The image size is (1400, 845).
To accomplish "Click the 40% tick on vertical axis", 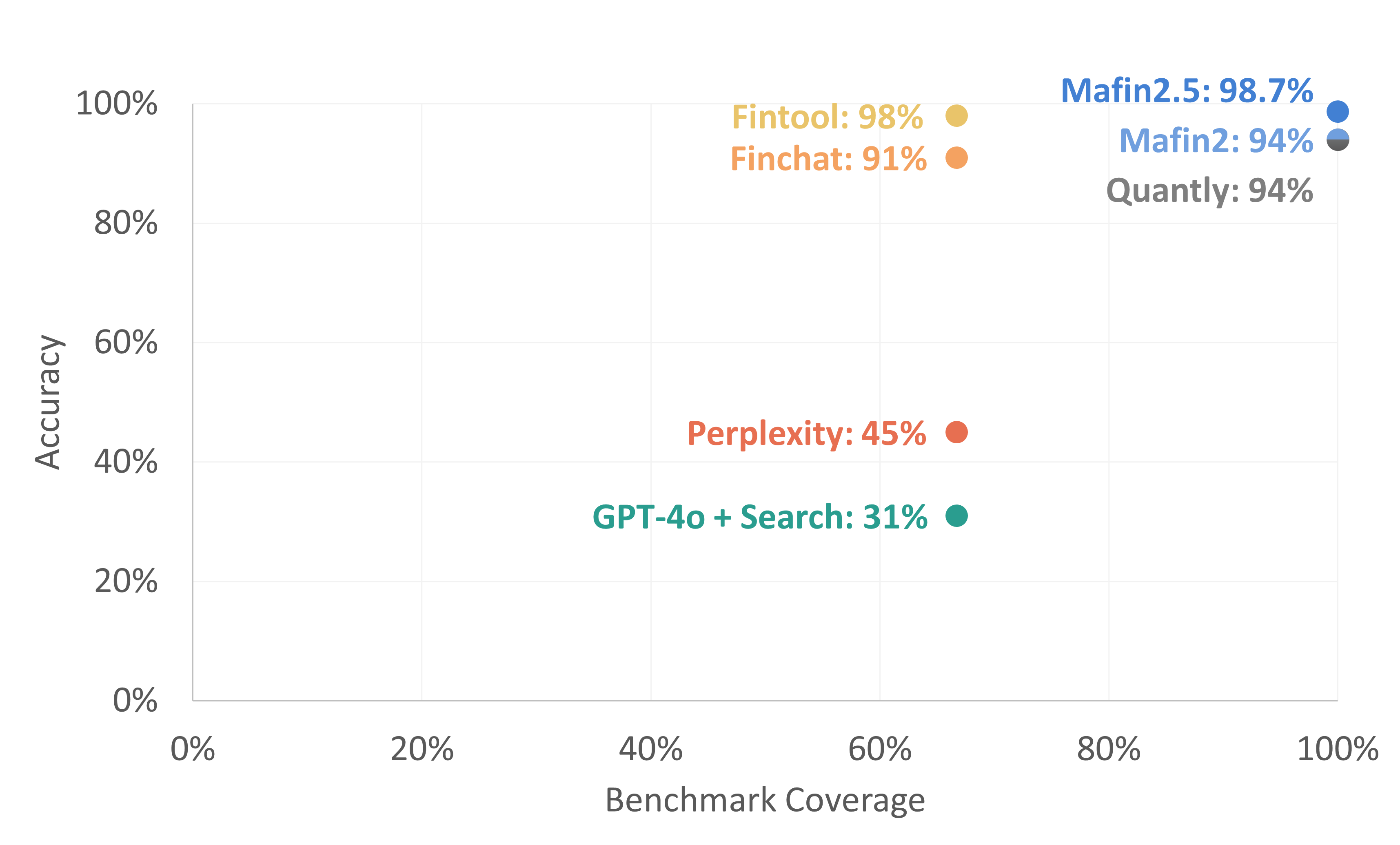I will point(126,462).
